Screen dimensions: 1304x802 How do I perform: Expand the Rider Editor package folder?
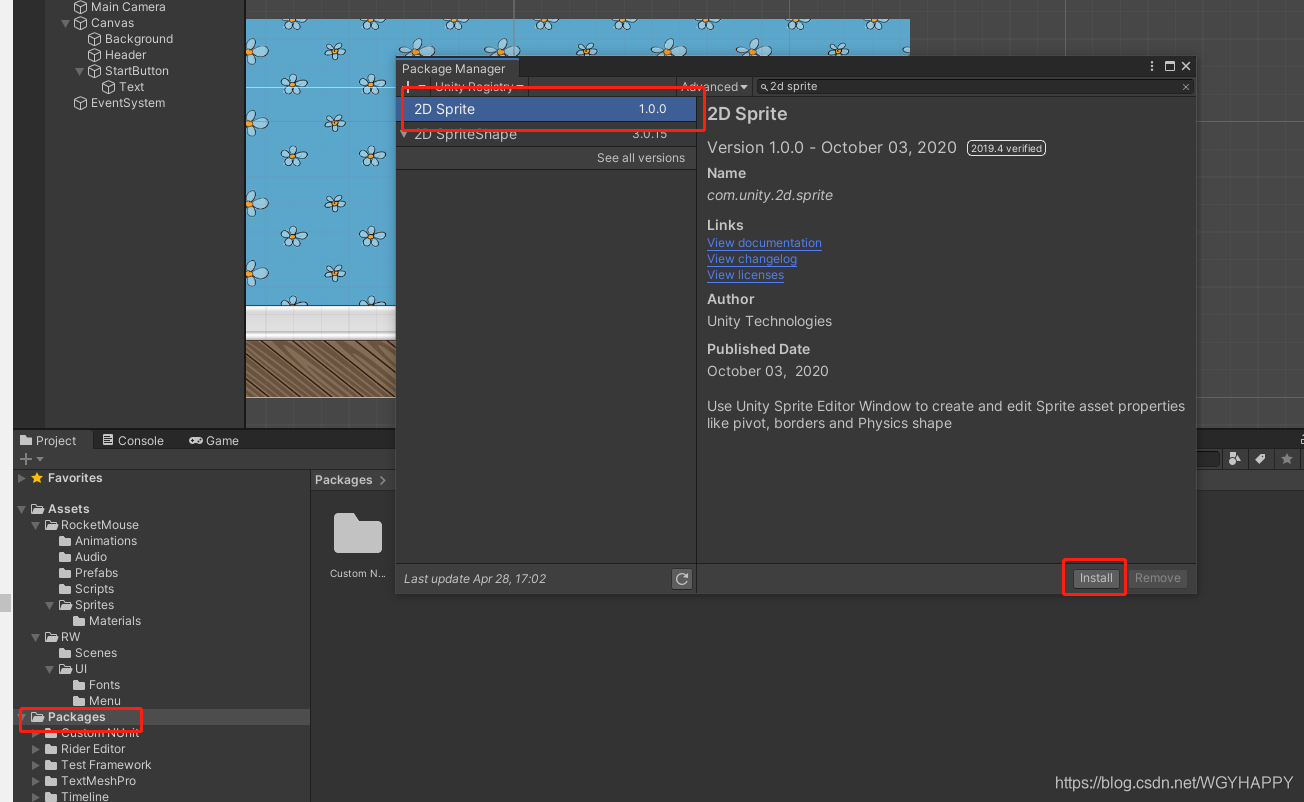(x=36, y=749)
